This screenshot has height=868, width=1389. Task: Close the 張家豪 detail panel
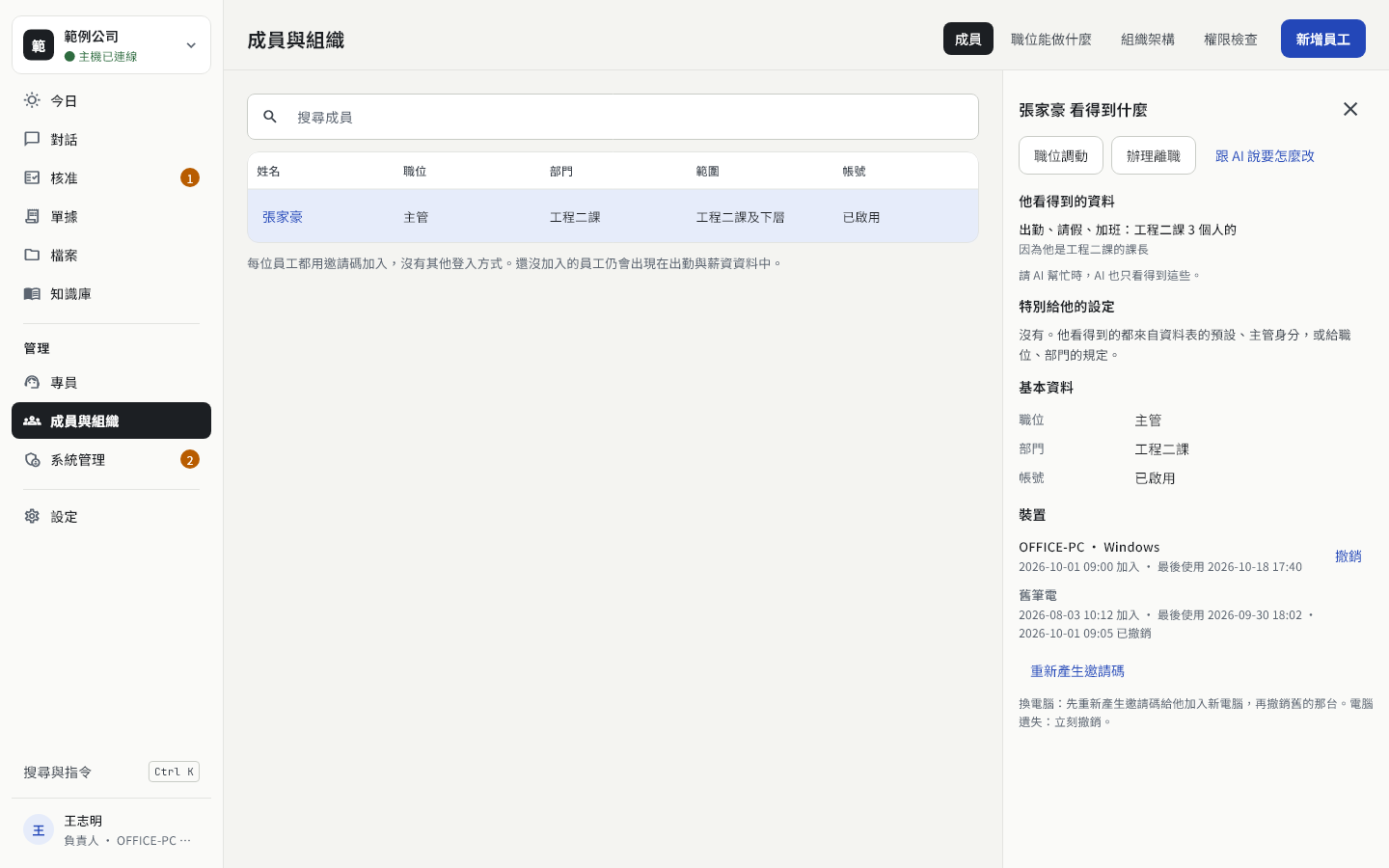pyautogui.click(x=1350, y=109)
